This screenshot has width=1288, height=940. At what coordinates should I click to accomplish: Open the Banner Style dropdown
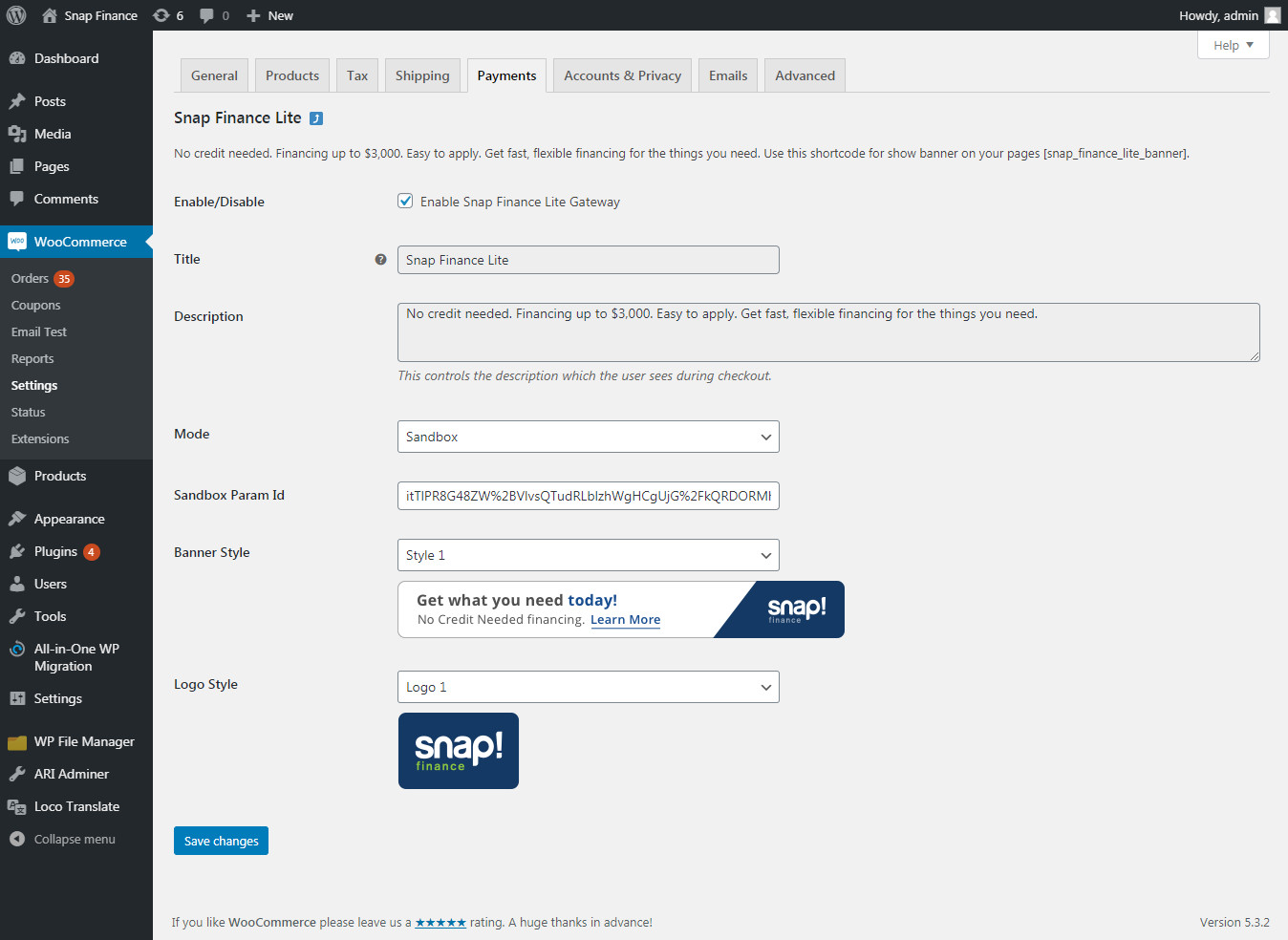coord(589,555)
